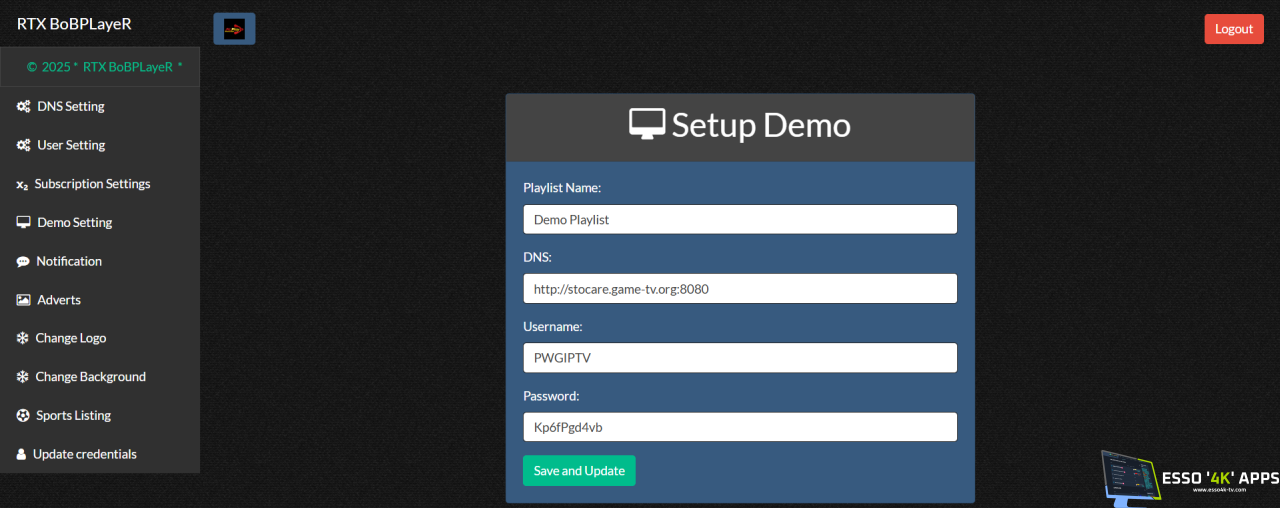Click the speech bubble icon for Notification

click(x=23, y=262)
